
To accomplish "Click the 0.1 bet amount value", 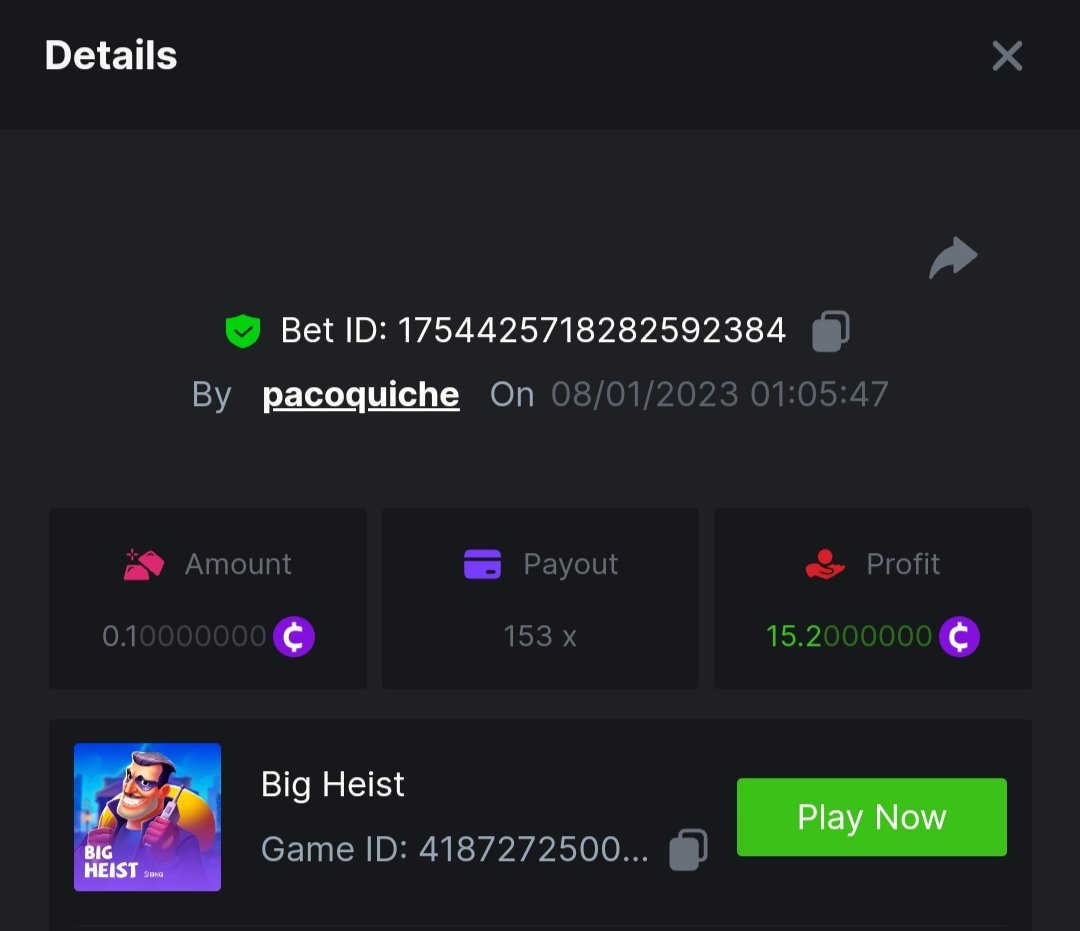I will [x=184, y=636].
